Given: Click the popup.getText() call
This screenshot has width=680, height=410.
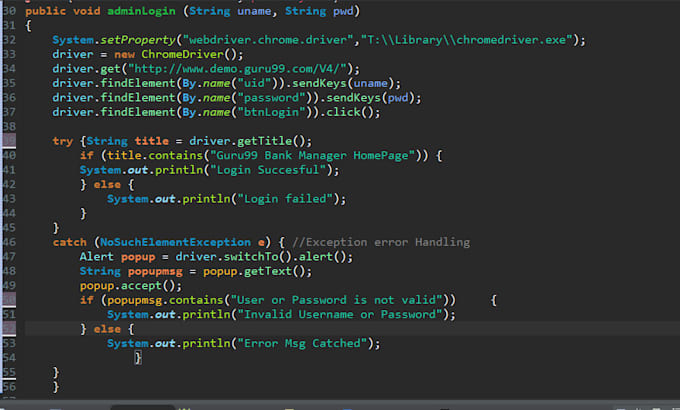Looking at the screenshot, I should pyautogui.click(x=254, y=271).
